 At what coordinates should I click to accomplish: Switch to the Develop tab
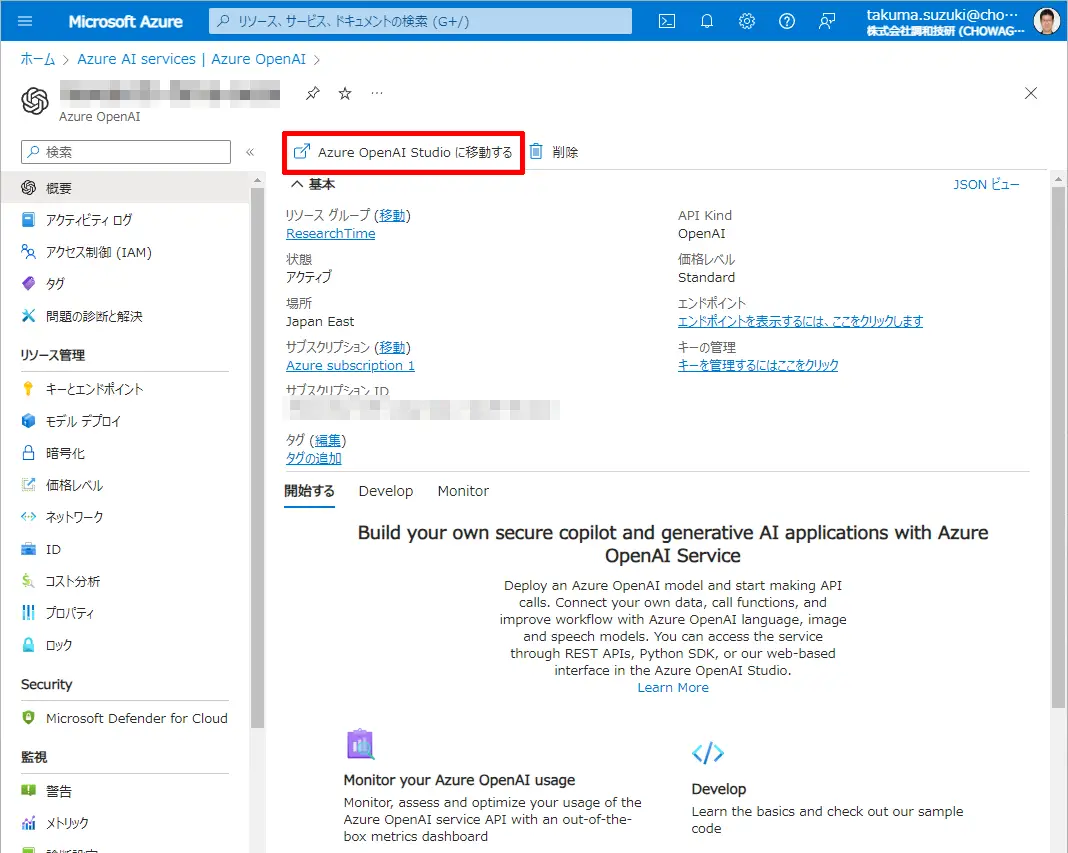point(386,491)
